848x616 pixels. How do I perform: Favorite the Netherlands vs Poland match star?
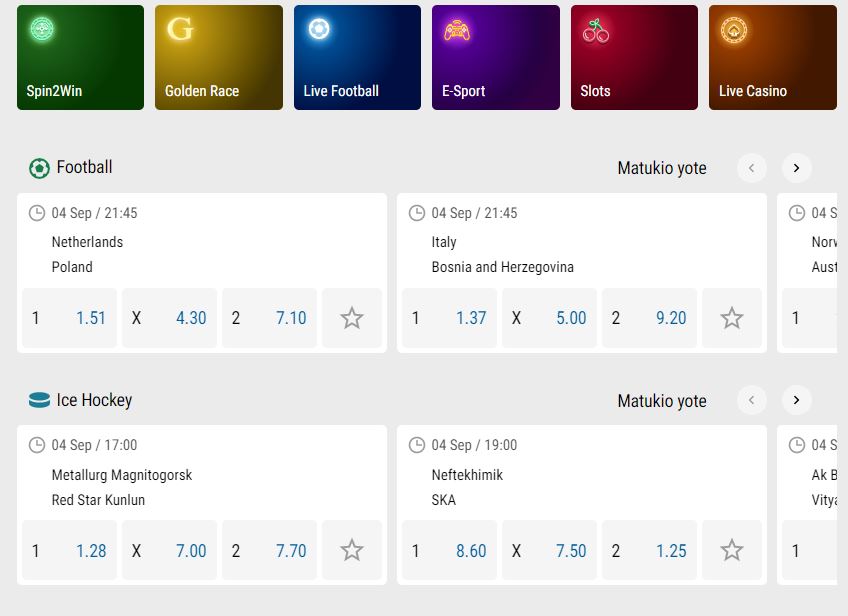[x=352, y=318]
